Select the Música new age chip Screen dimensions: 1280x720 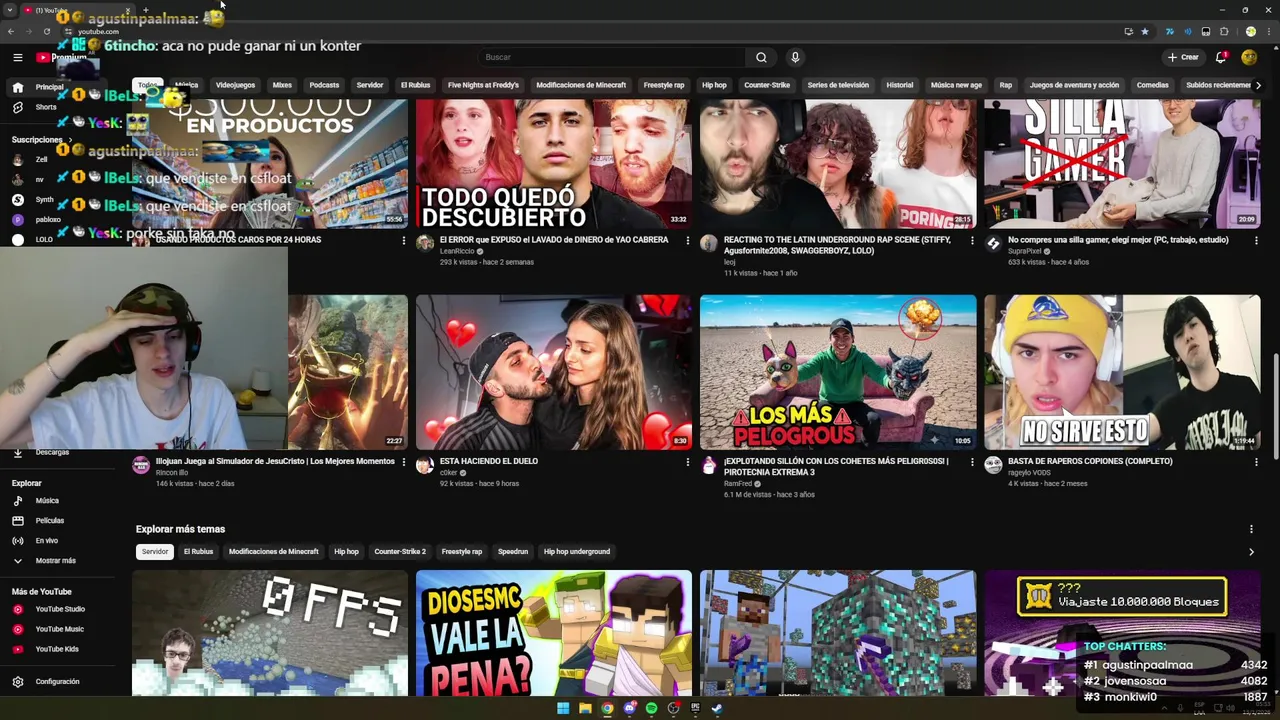click(956, 85)
